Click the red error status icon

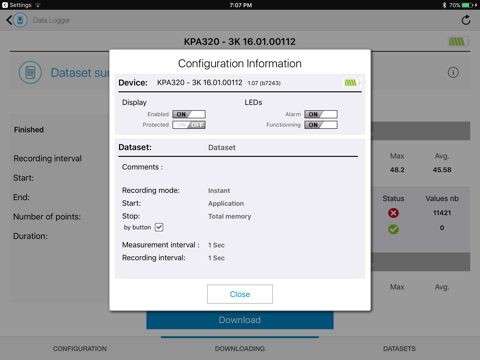(x=393, y=213)
